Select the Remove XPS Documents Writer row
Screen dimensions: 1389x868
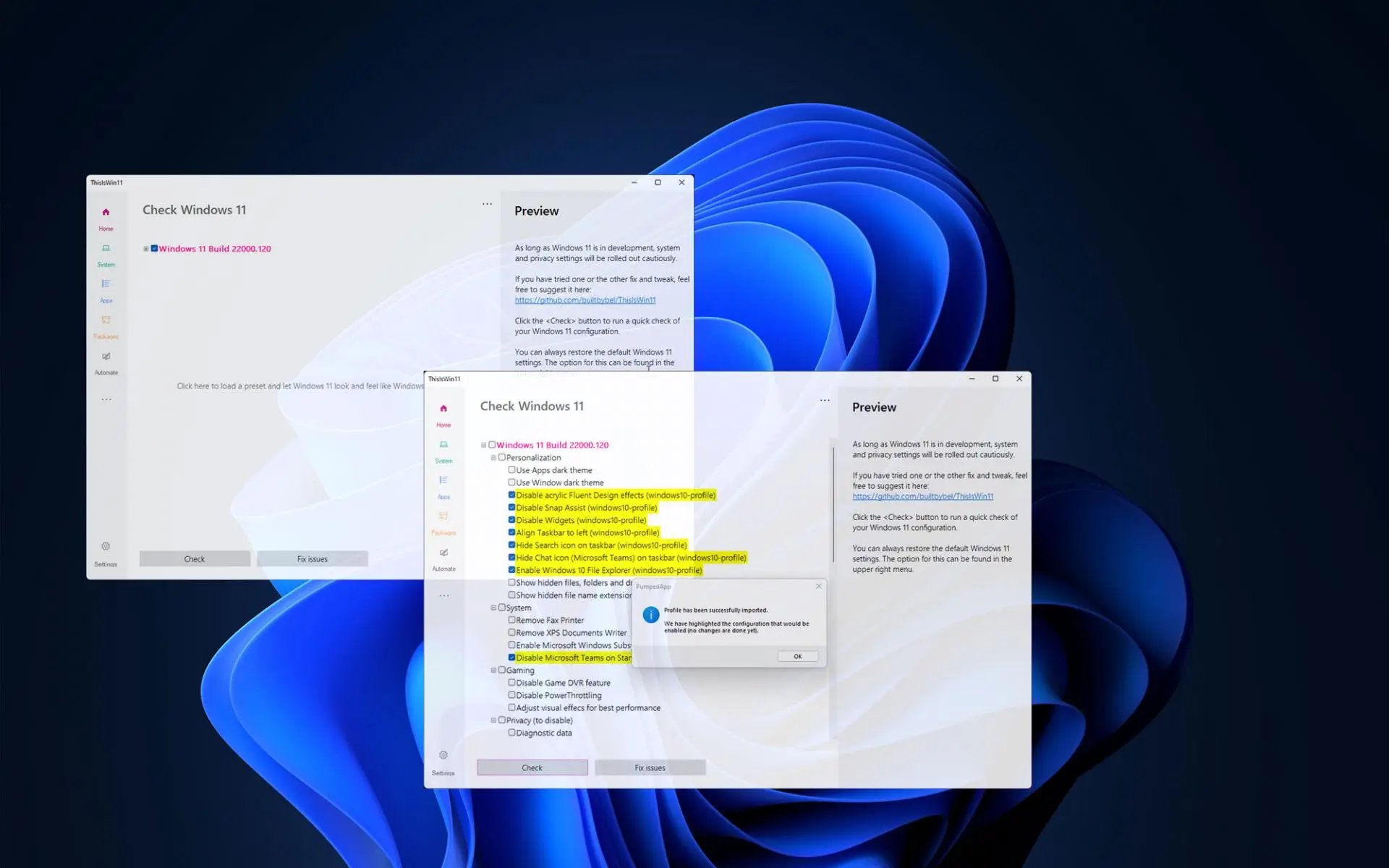point(572,633)
